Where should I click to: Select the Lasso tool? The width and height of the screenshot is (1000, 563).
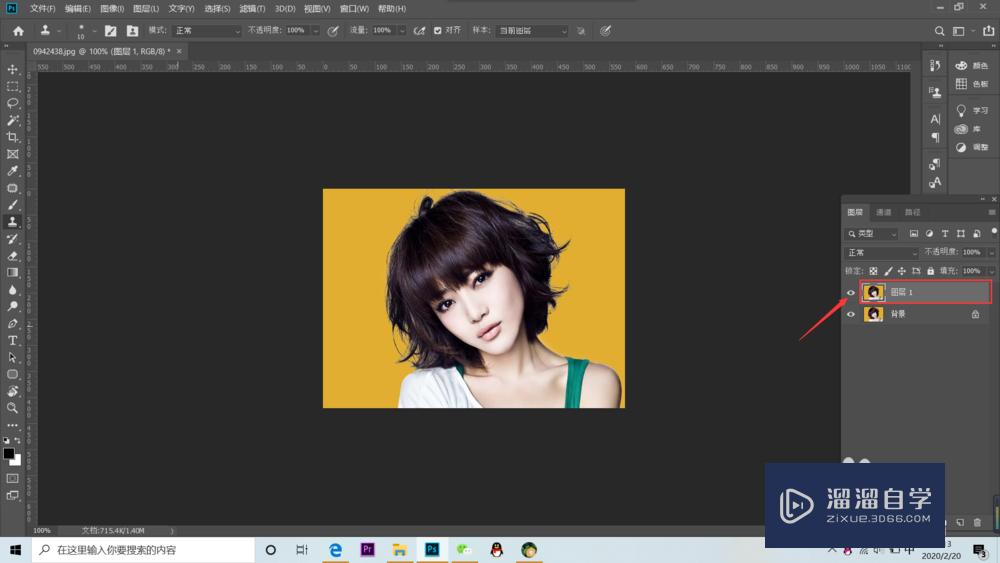[13, 103]
